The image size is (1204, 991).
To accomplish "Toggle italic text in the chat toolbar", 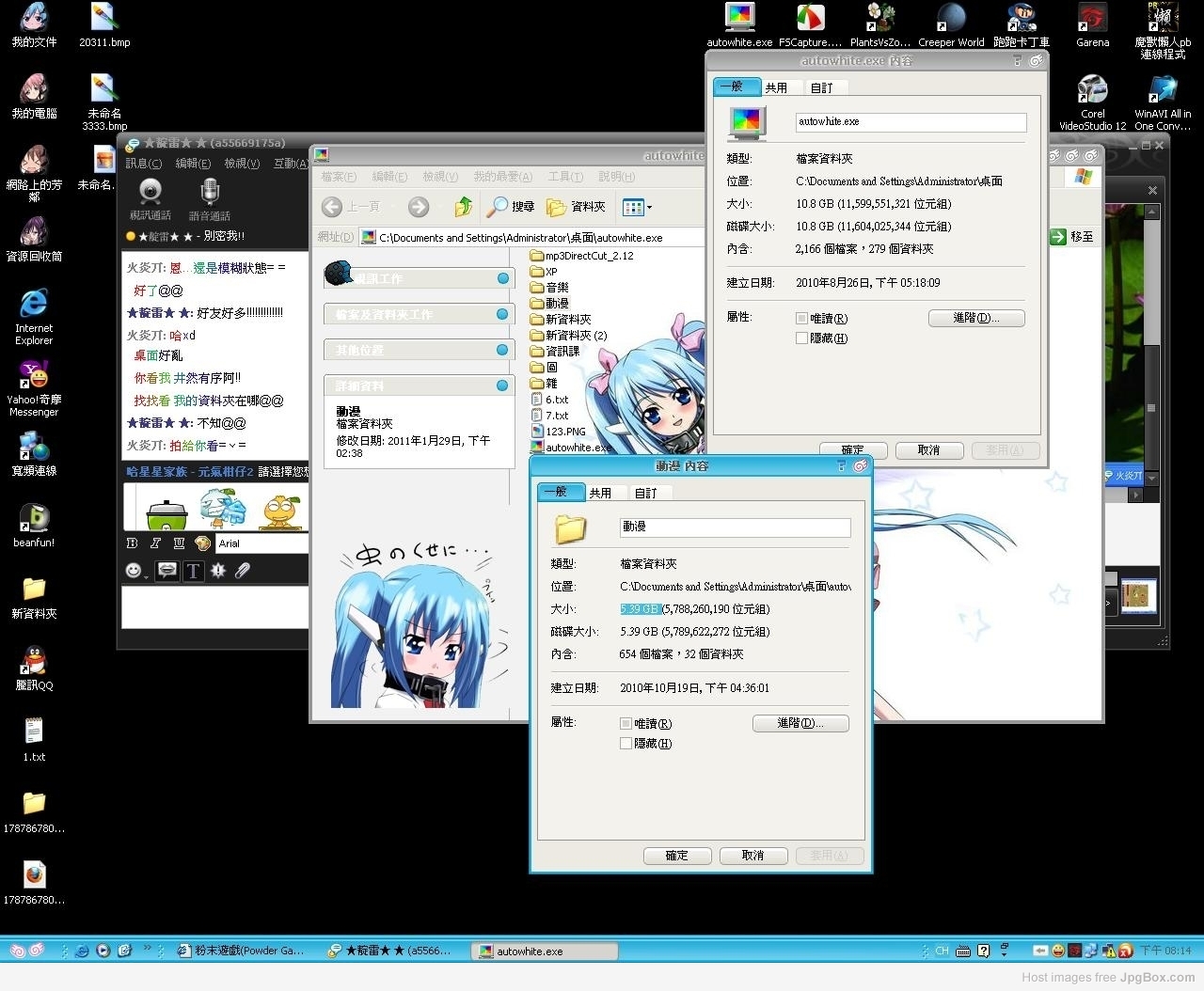I will point(155,543).
